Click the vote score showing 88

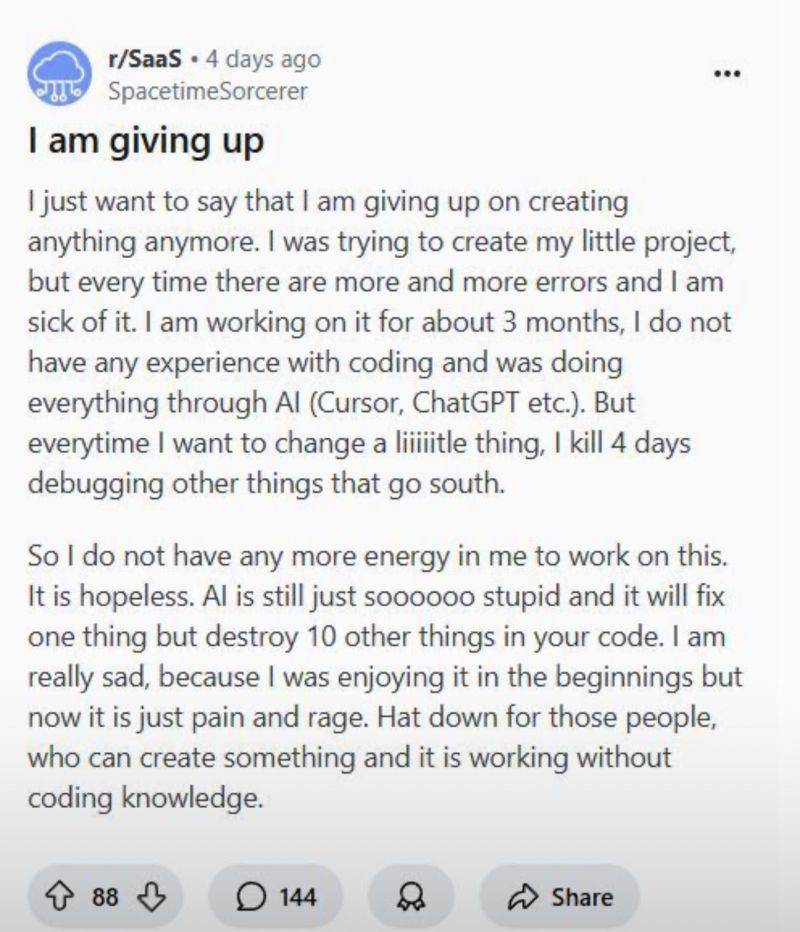(105, 897)
